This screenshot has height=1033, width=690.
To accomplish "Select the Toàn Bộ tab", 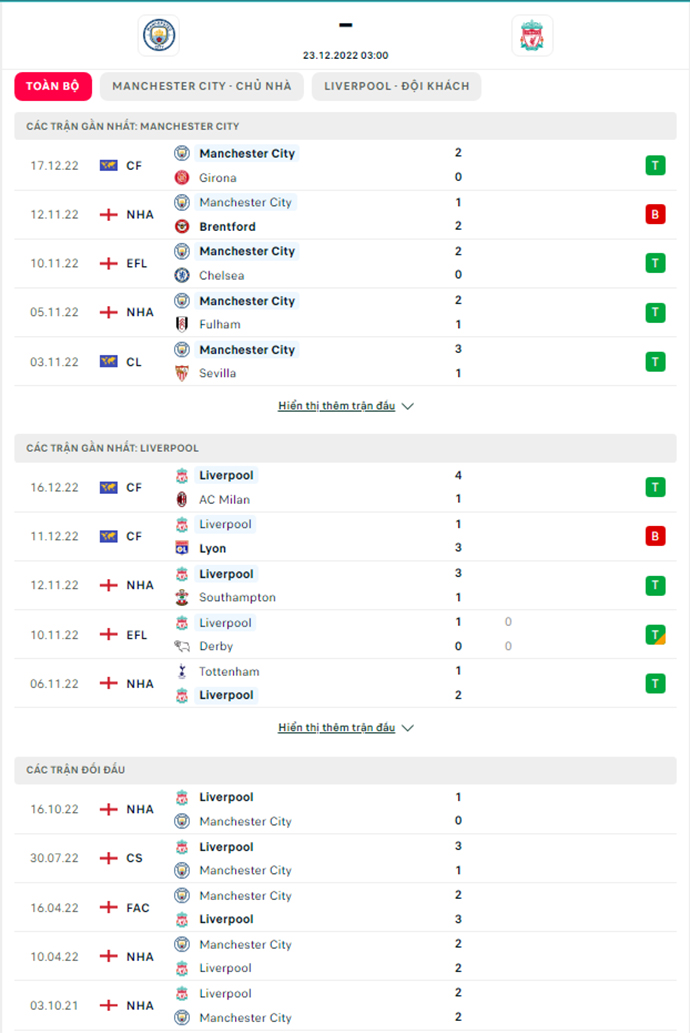I will [x=53, y=86].
